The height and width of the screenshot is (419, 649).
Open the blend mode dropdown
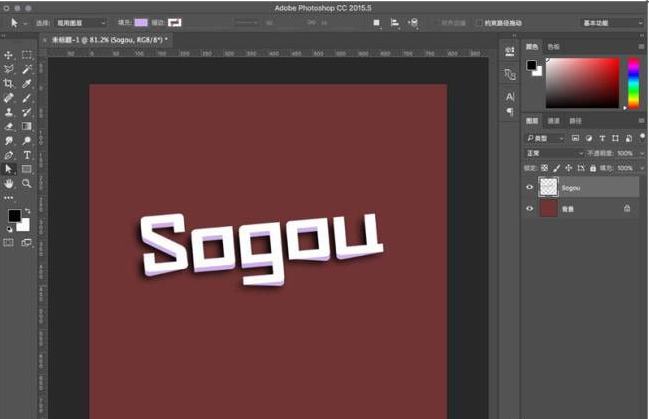(554, 153)
